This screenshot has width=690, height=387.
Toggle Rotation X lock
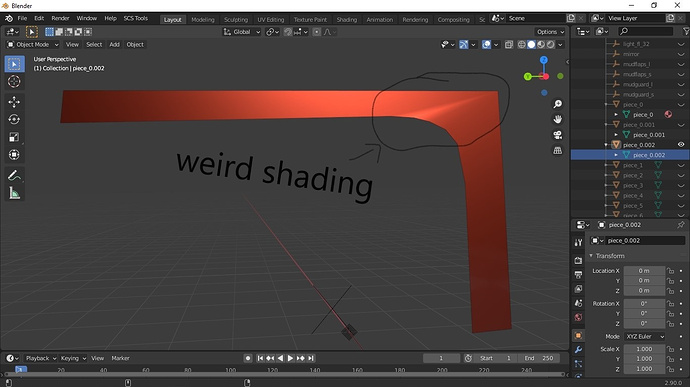[x=670, y=303]
